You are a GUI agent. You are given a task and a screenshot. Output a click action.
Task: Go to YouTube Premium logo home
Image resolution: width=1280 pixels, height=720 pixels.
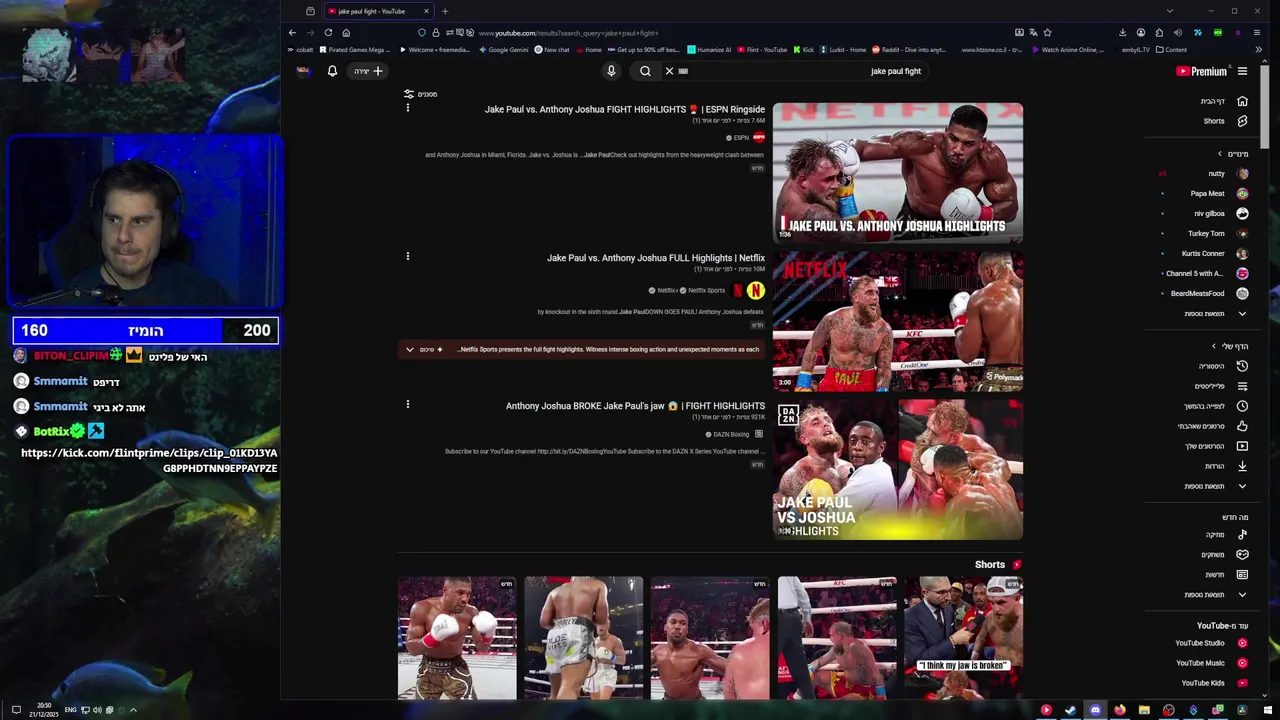coord(1201,71)
